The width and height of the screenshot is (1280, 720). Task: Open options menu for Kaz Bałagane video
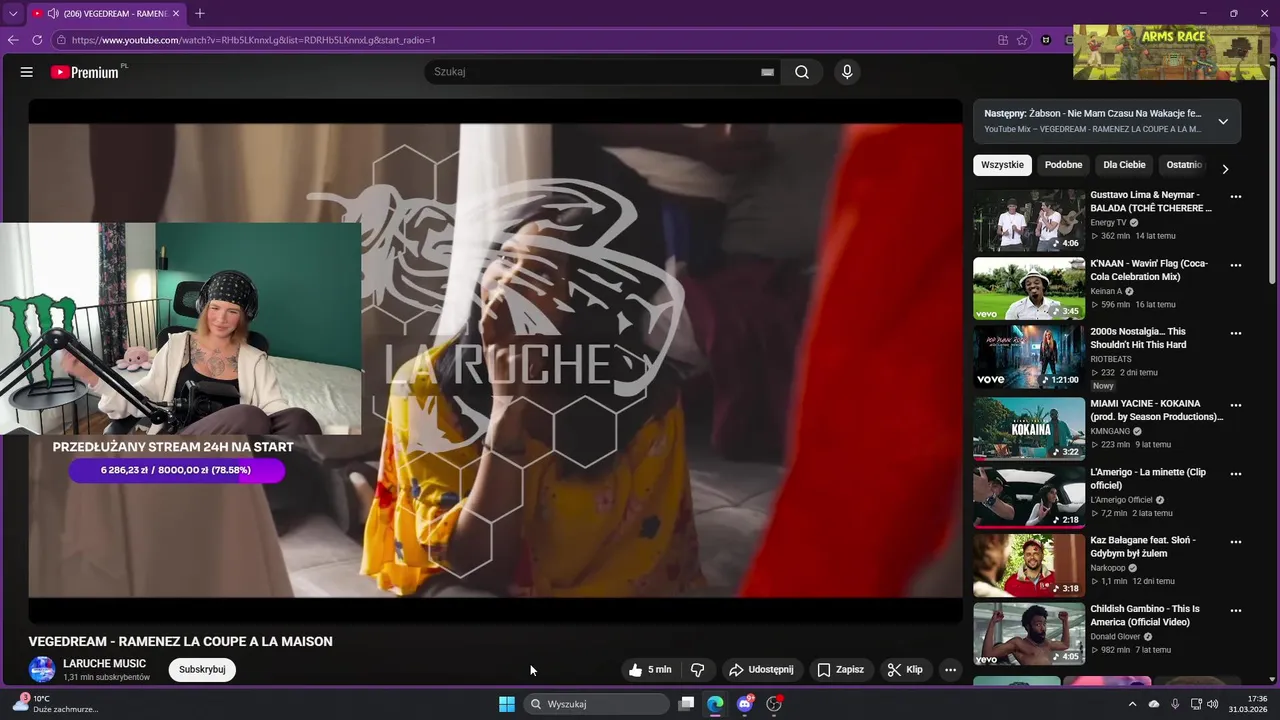[x=1236, y=542]
